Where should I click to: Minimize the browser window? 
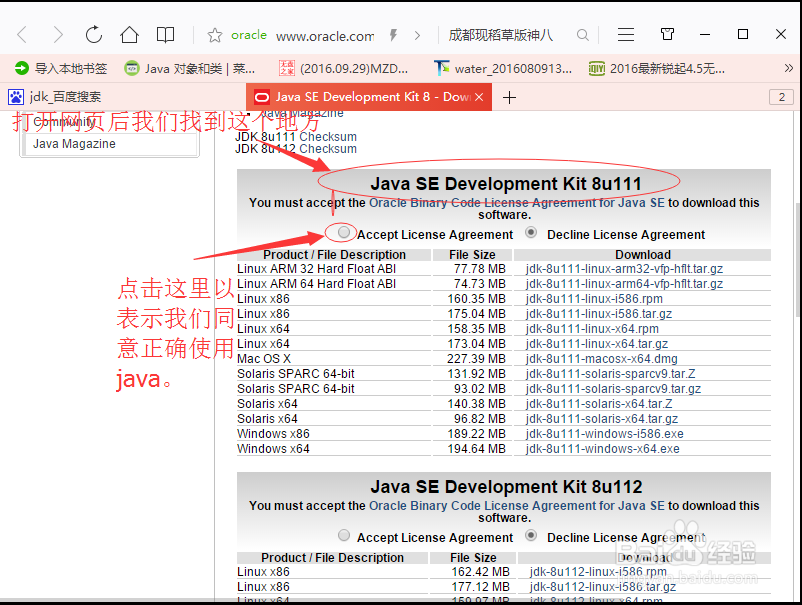pyautogui.click(x=705, y=34)
